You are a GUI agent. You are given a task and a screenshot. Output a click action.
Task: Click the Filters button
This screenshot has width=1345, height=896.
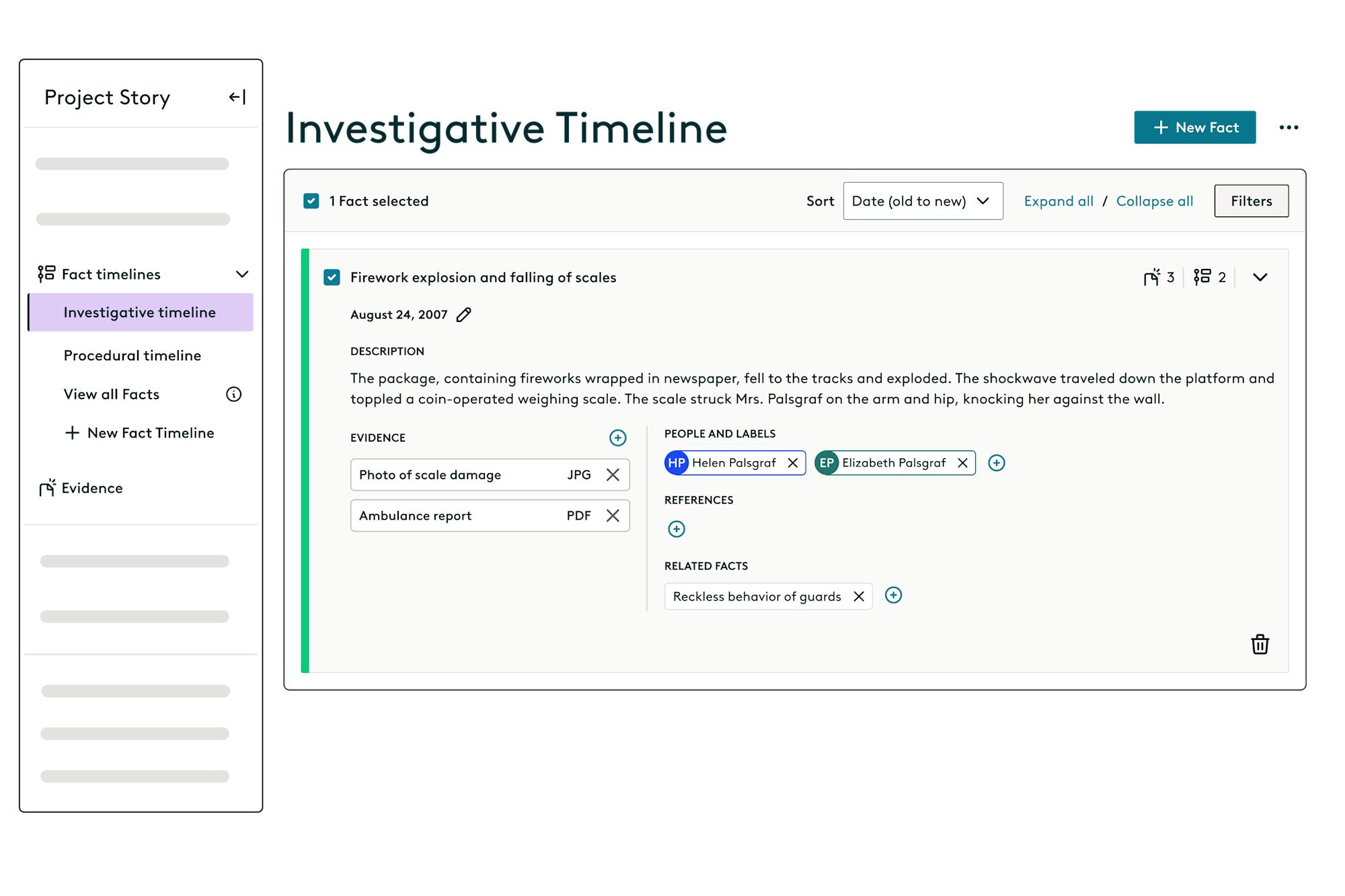click(1252, 201)
